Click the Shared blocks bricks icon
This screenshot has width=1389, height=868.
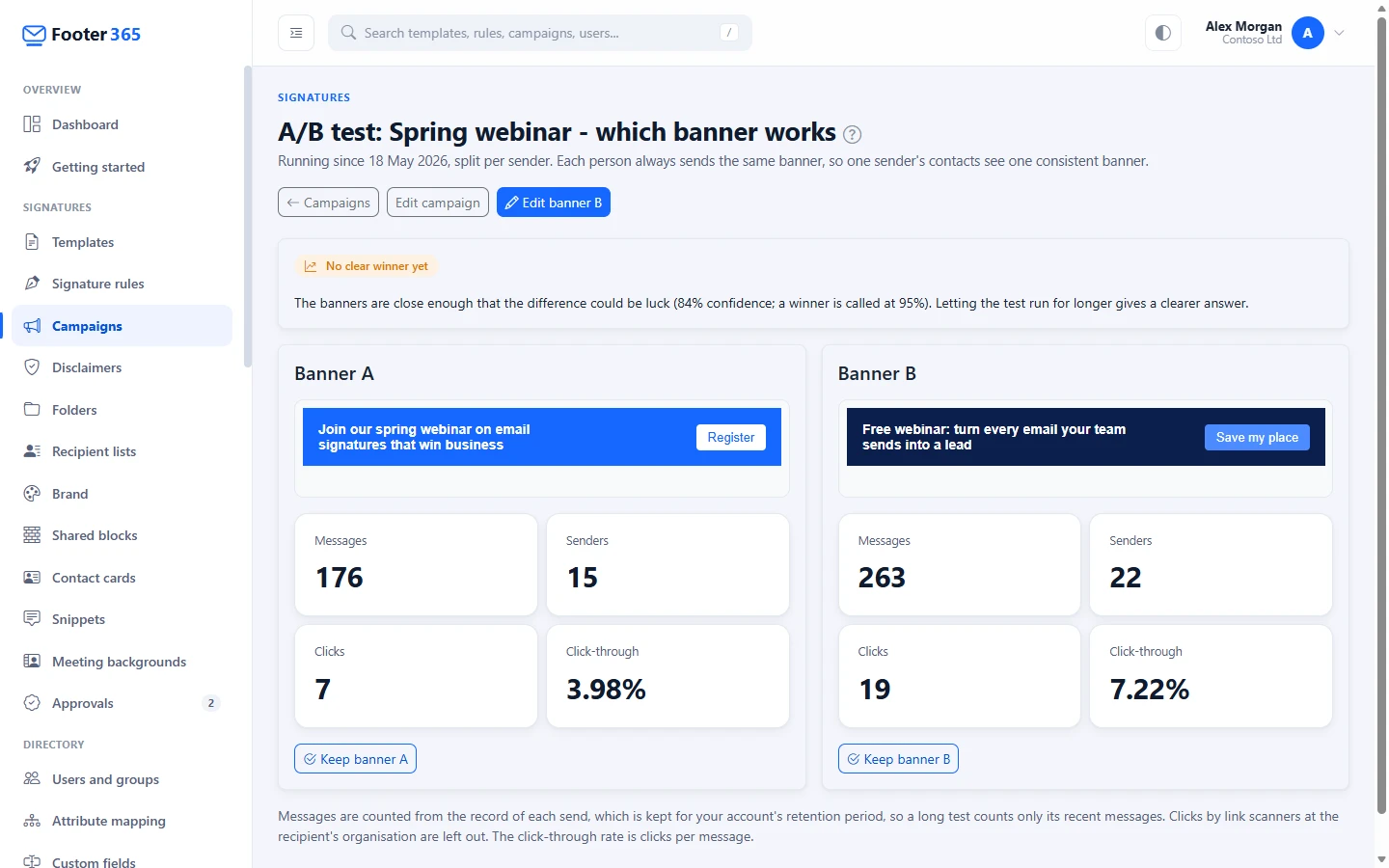(32, 535)
